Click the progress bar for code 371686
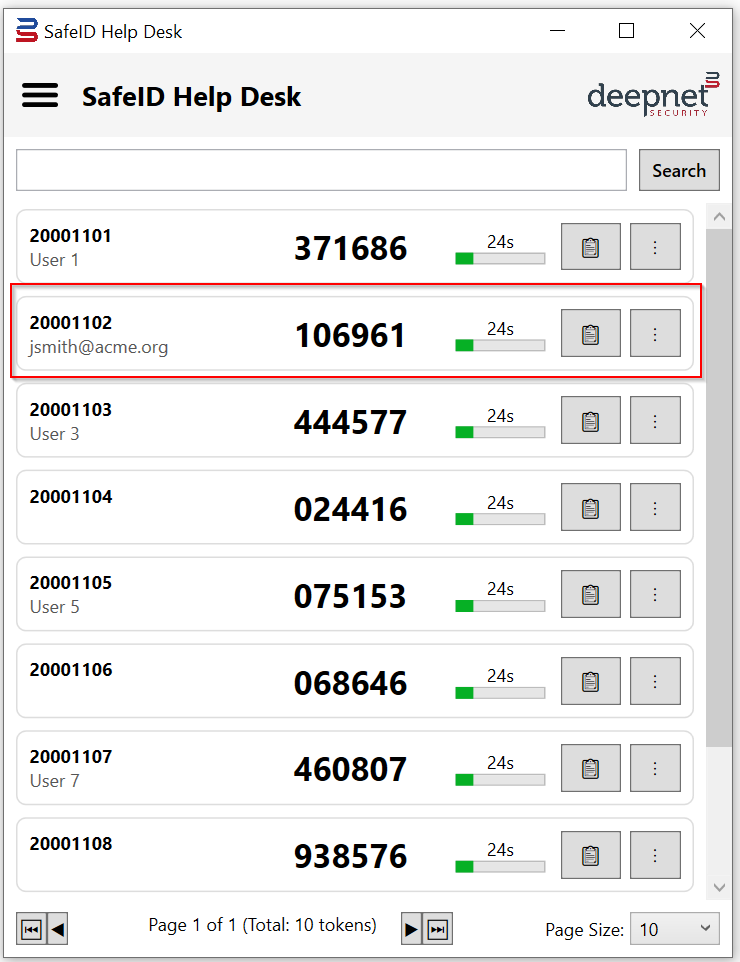Viewport: 740px width, 962px height. coord(500,258)
